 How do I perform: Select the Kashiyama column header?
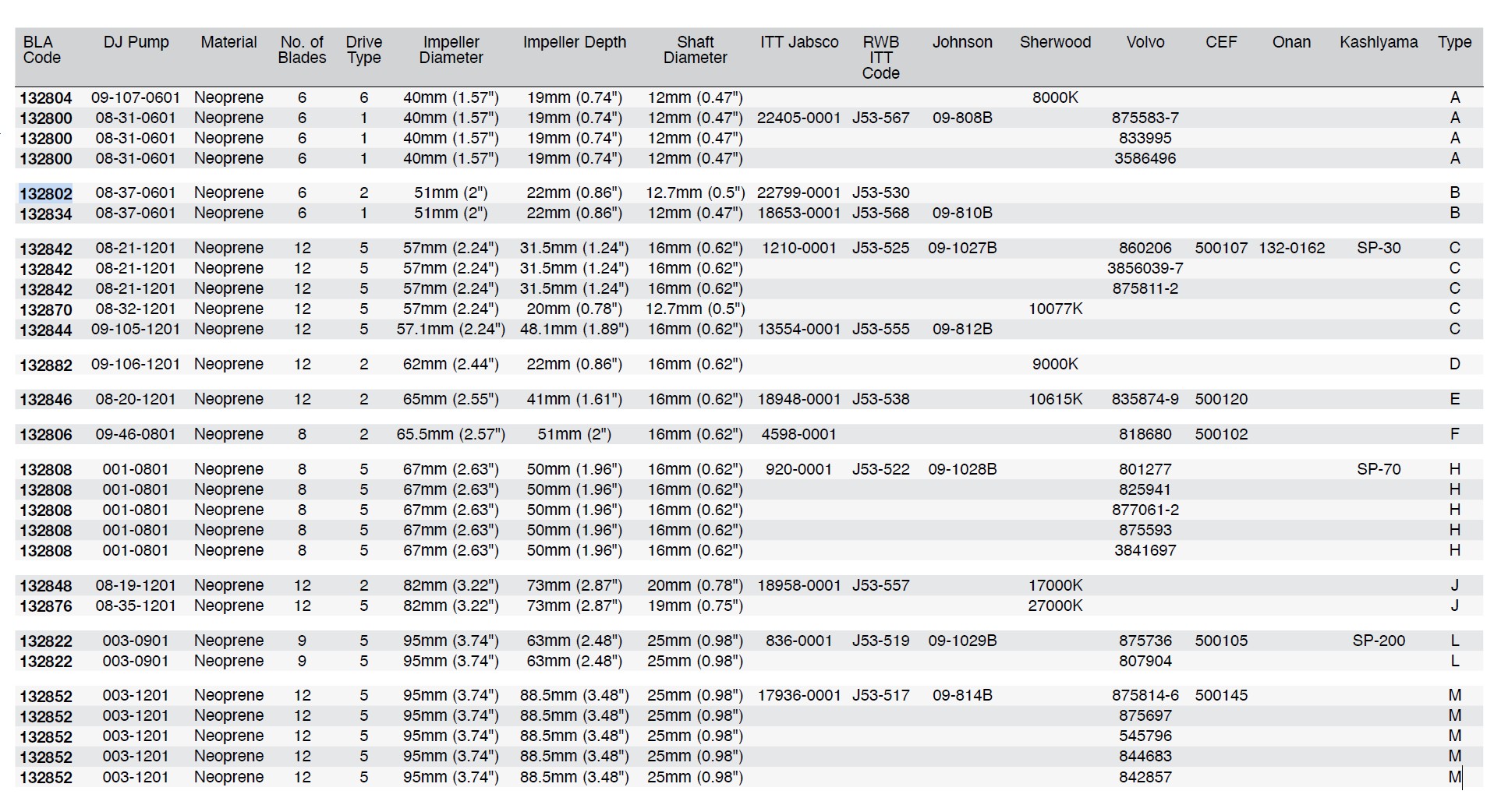coord(1378,42)
